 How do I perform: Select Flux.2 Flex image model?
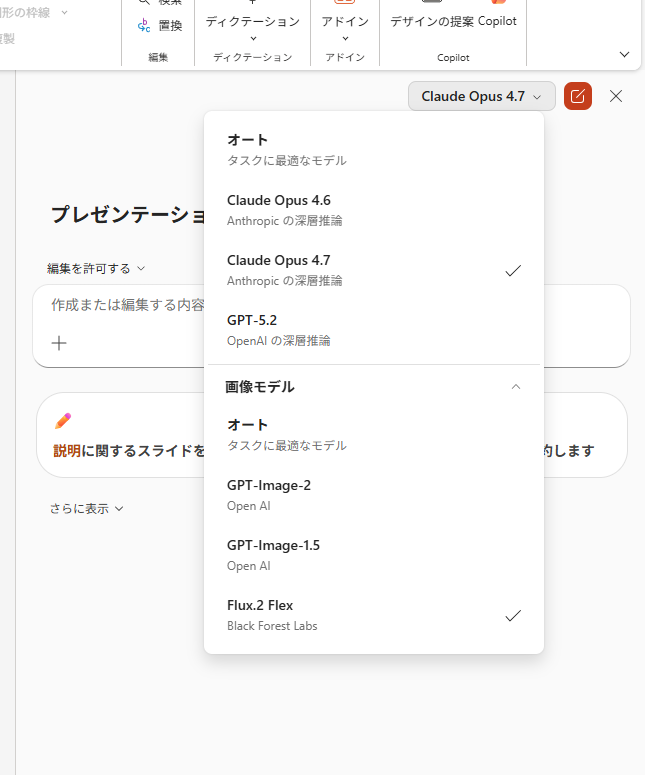tap(374, 615)
